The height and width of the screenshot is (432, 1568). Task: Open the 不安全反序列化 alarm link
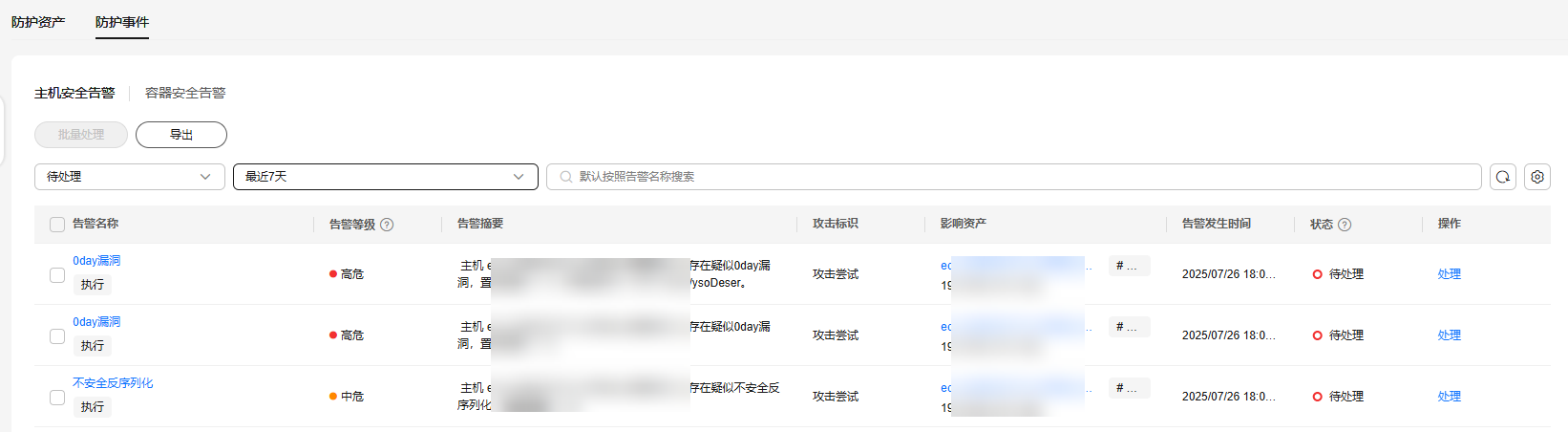(113, 383)
